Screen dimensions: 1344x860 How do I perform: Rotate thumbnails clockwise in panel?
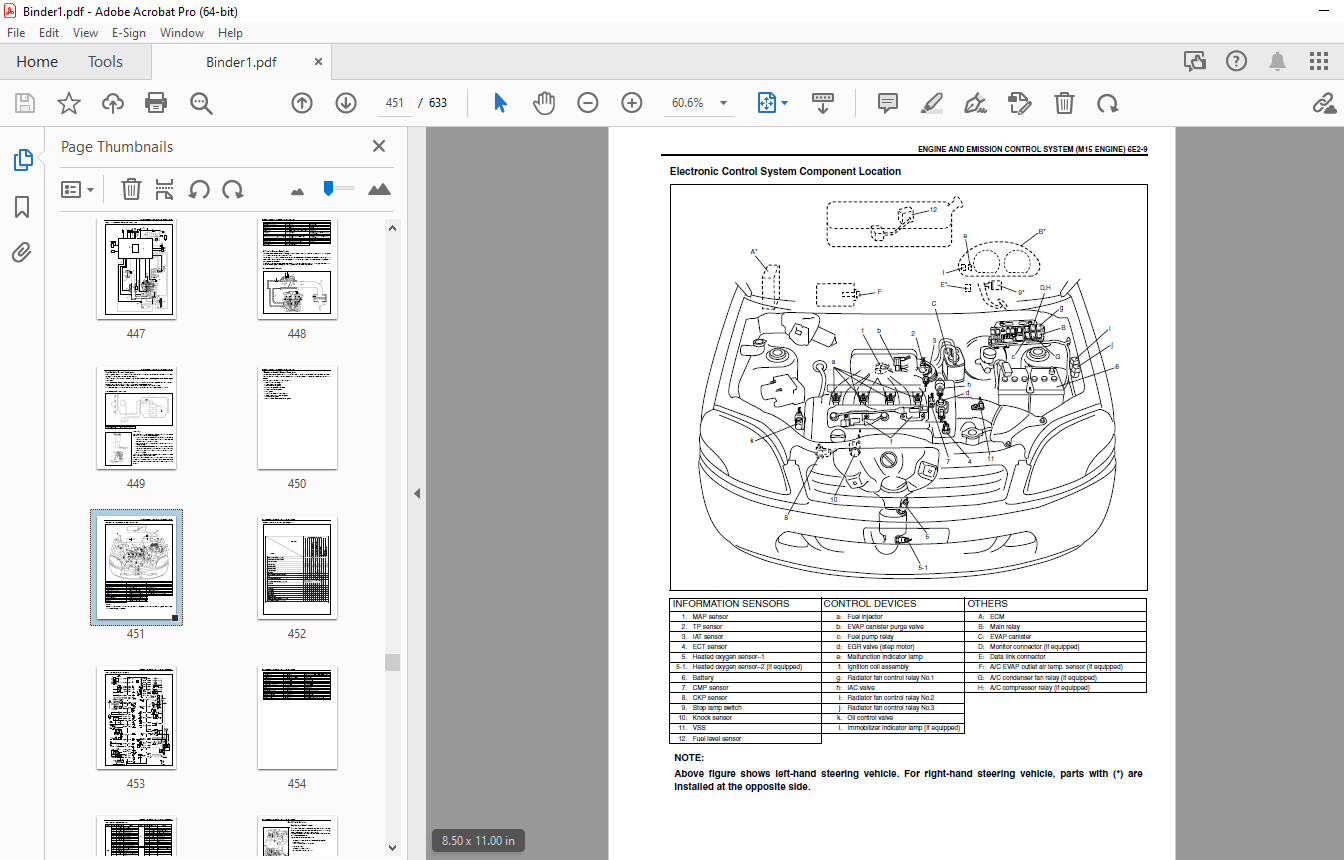coord(233,189)
